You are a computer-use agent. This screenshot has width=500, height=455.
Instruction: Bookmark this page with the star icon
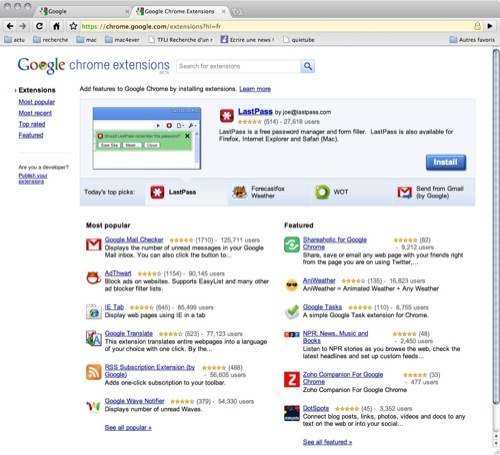(x=73, y=26)
